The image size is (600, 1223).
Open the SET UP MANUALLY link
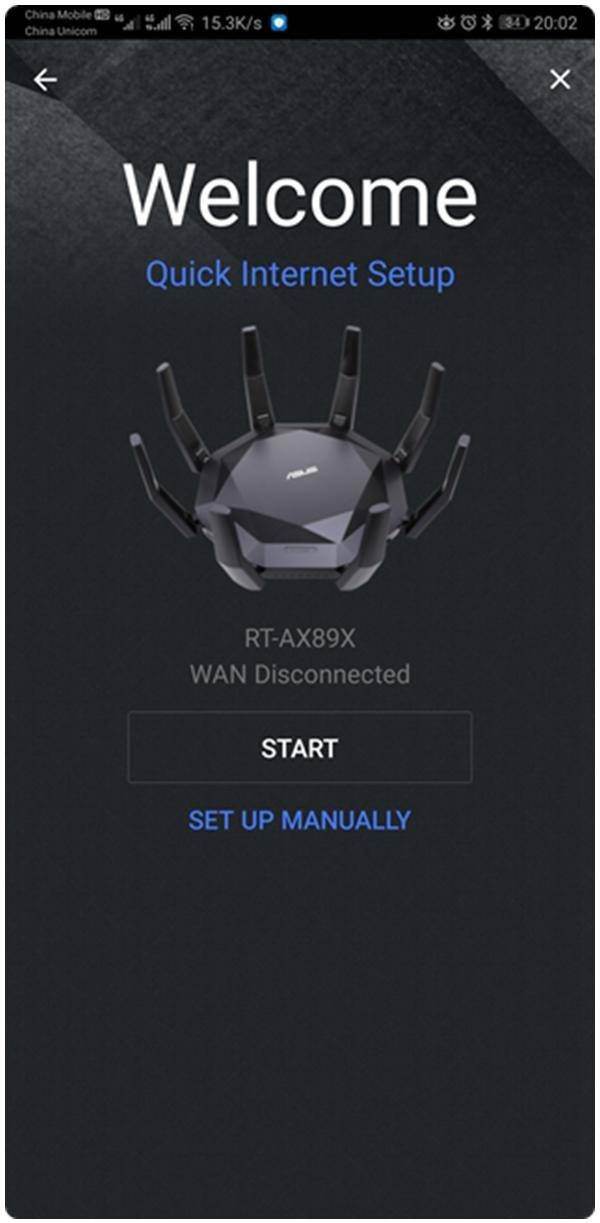pos(300,820)
